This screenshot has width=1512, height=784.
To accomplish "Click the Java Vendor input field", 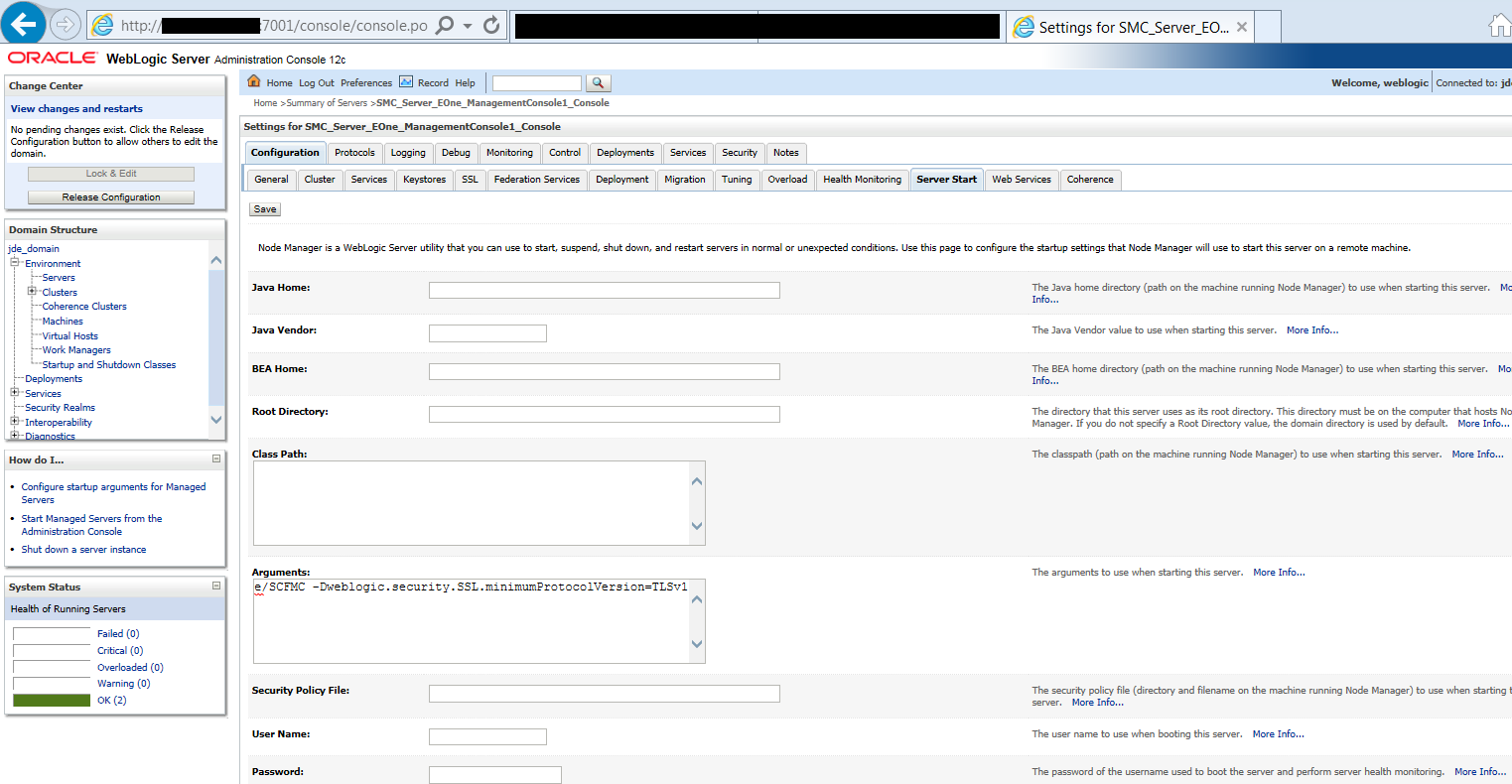I will pos(487,332).
